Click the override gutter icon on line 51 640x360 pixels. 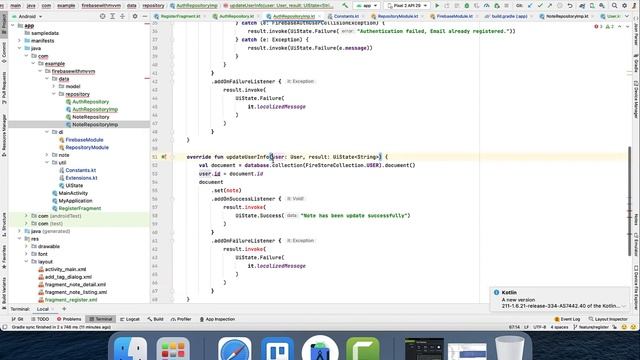[164, 157]
